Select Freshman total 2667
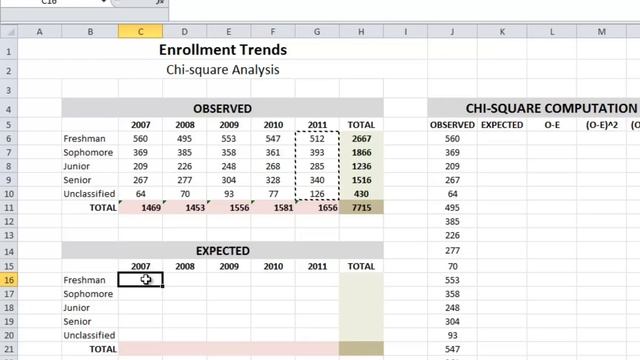640x360 pixels. point(361,138)
